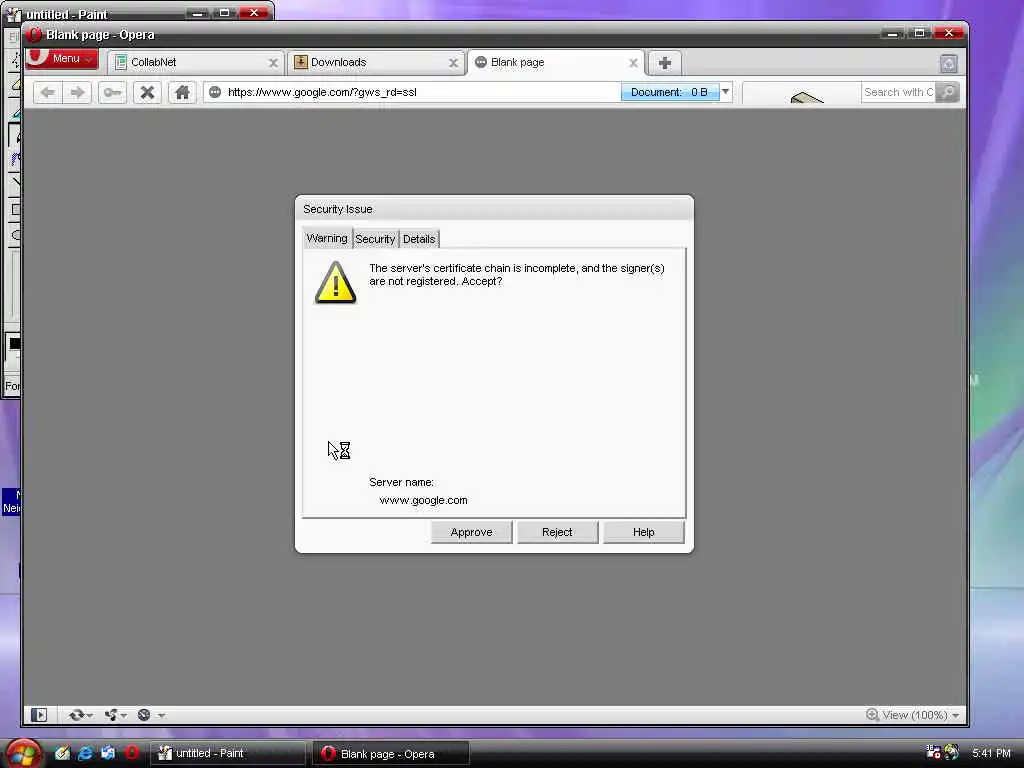Minimize the Opera window

(891, 33)
